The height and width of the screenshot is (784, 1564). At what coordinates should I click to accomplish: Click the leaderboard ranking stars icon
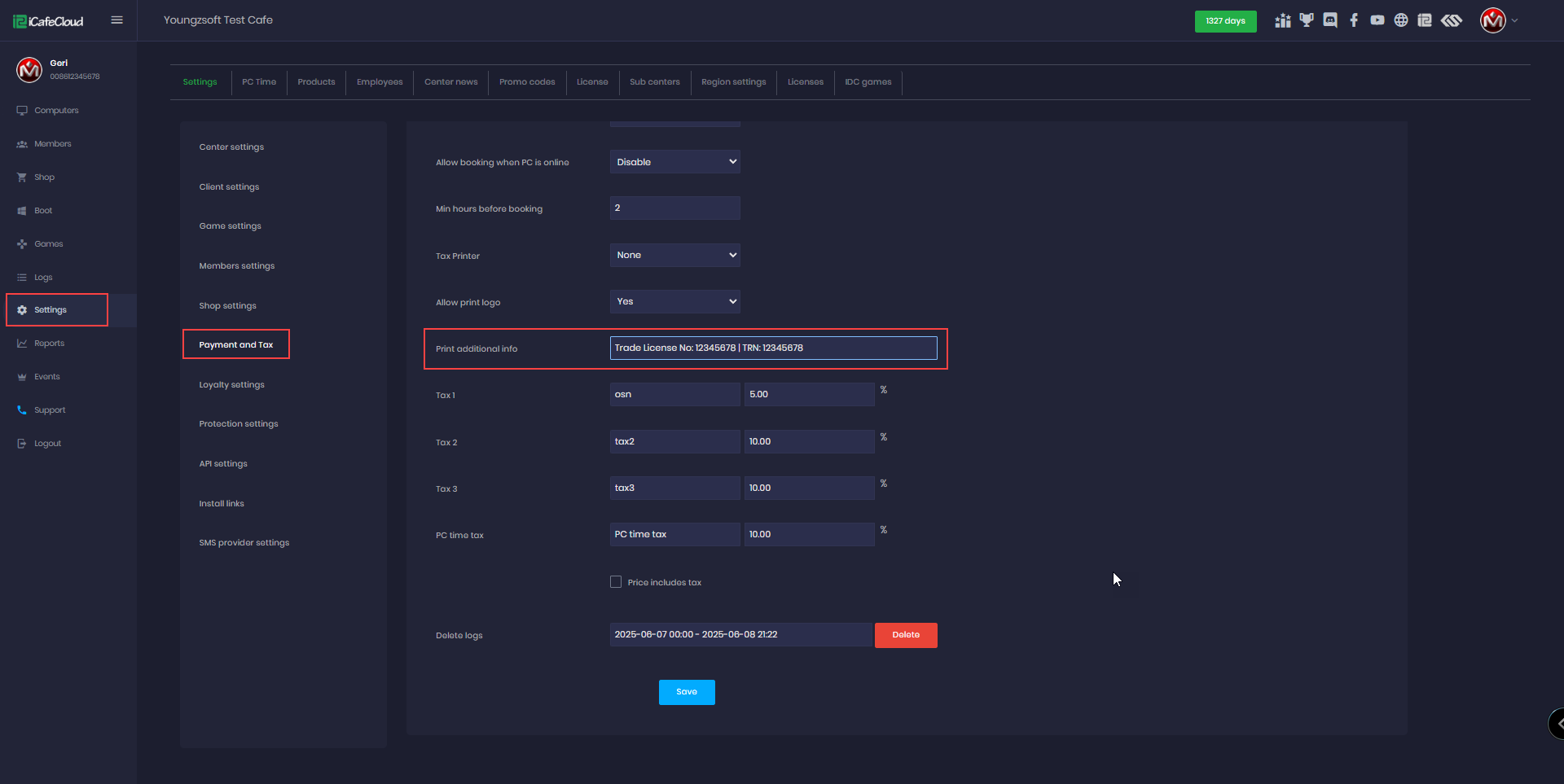click(1283, 20)
